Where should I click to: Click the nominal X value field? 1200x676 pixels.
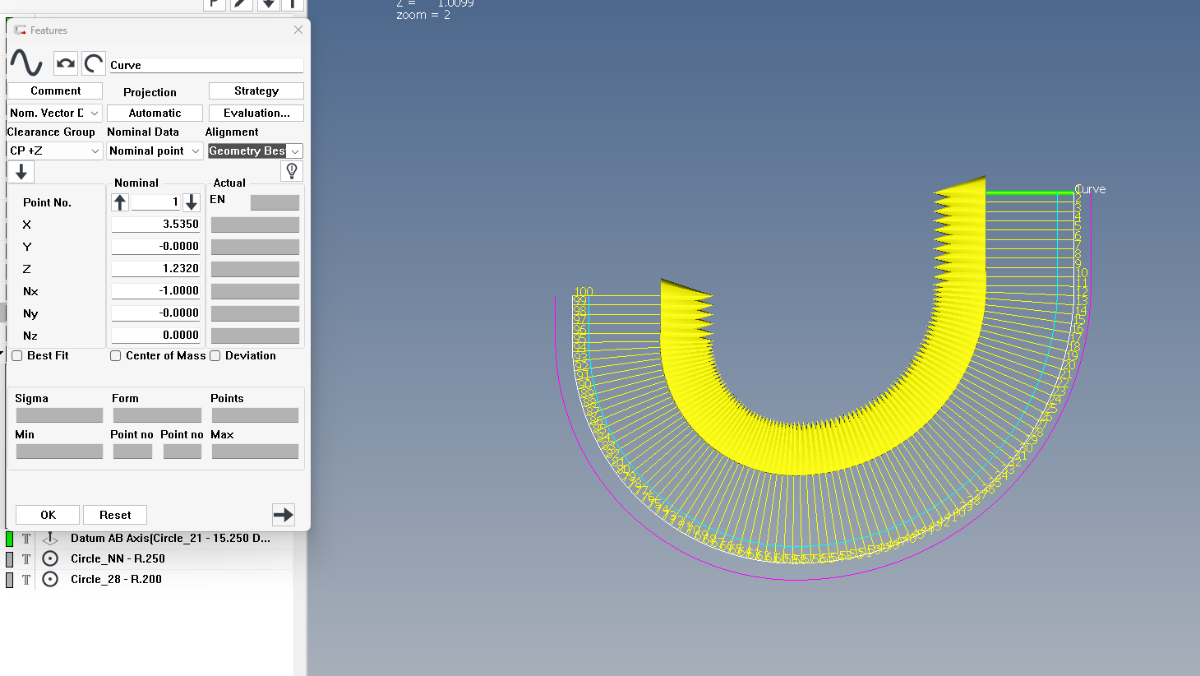(x=155, y=225)
